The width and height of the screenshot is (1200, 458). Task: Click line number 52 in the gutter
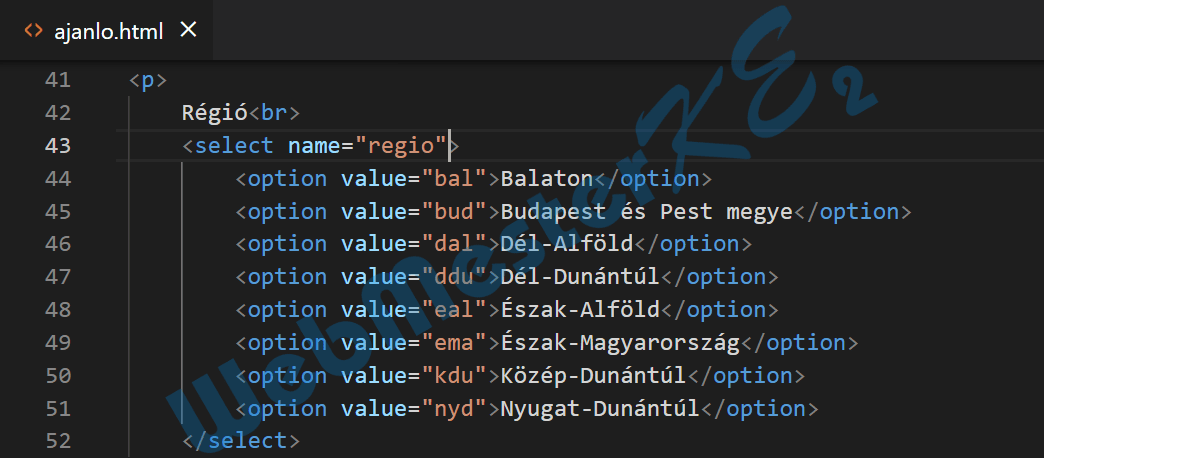click(58, 441)
